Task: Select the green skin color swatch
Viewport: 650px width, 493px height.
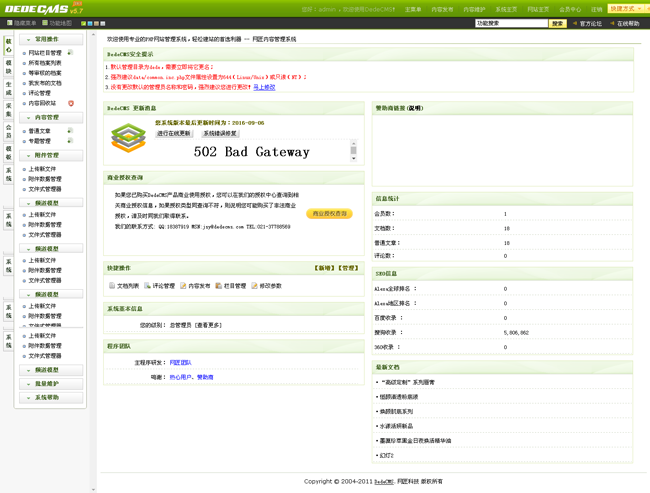Action: click(x=83, y=24)
